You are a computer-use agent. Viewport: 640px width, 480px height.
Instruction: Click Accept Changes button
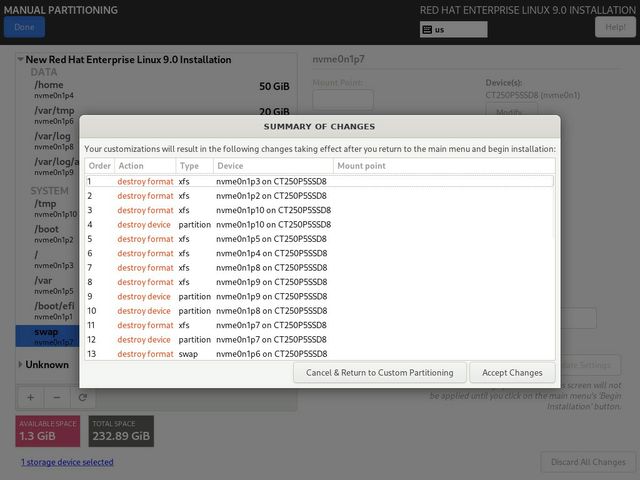click(512, 373)
